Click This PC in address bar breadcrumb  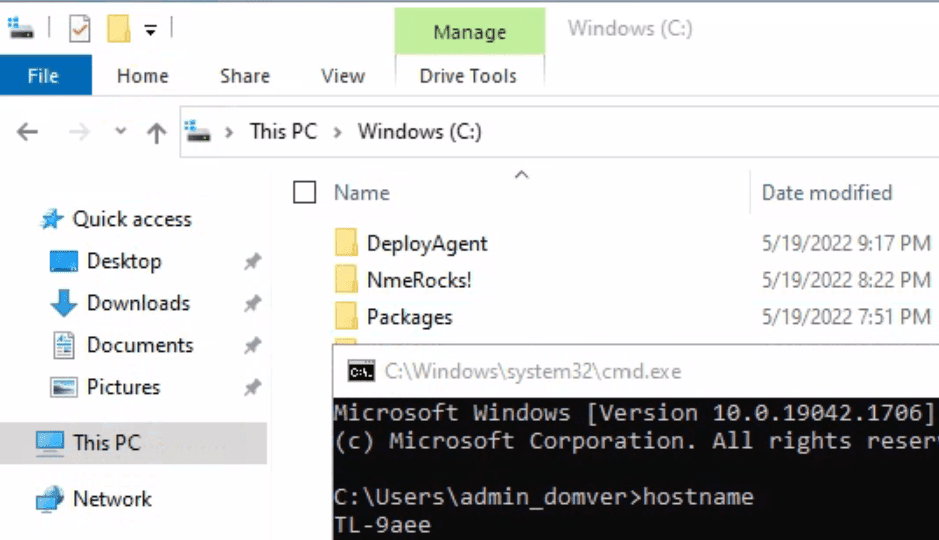tap(283, 132)
